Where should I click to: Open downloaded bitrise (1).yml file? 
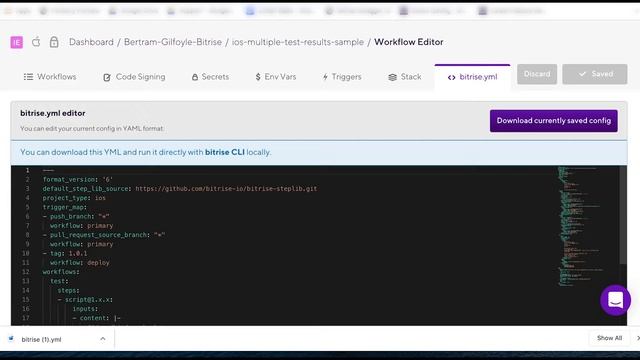[41, 340]
